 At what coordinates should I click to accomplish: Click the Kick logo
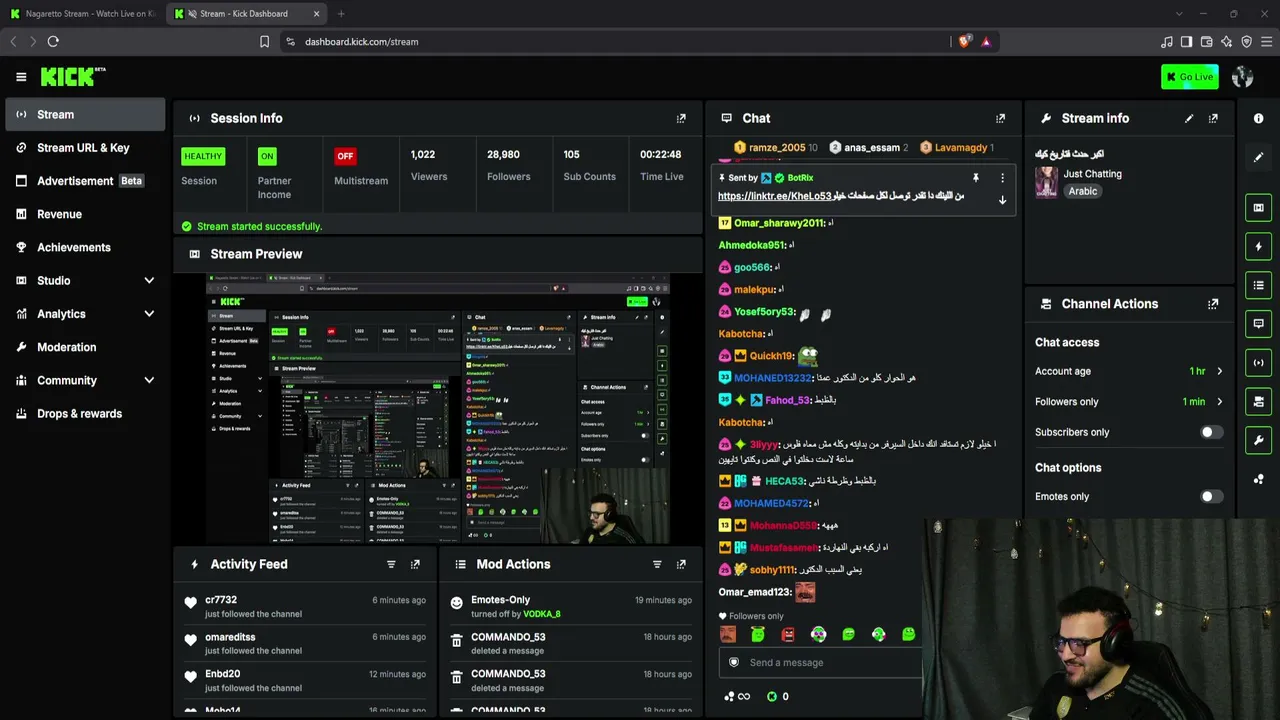pyautogui.click(x=73, y=77)
